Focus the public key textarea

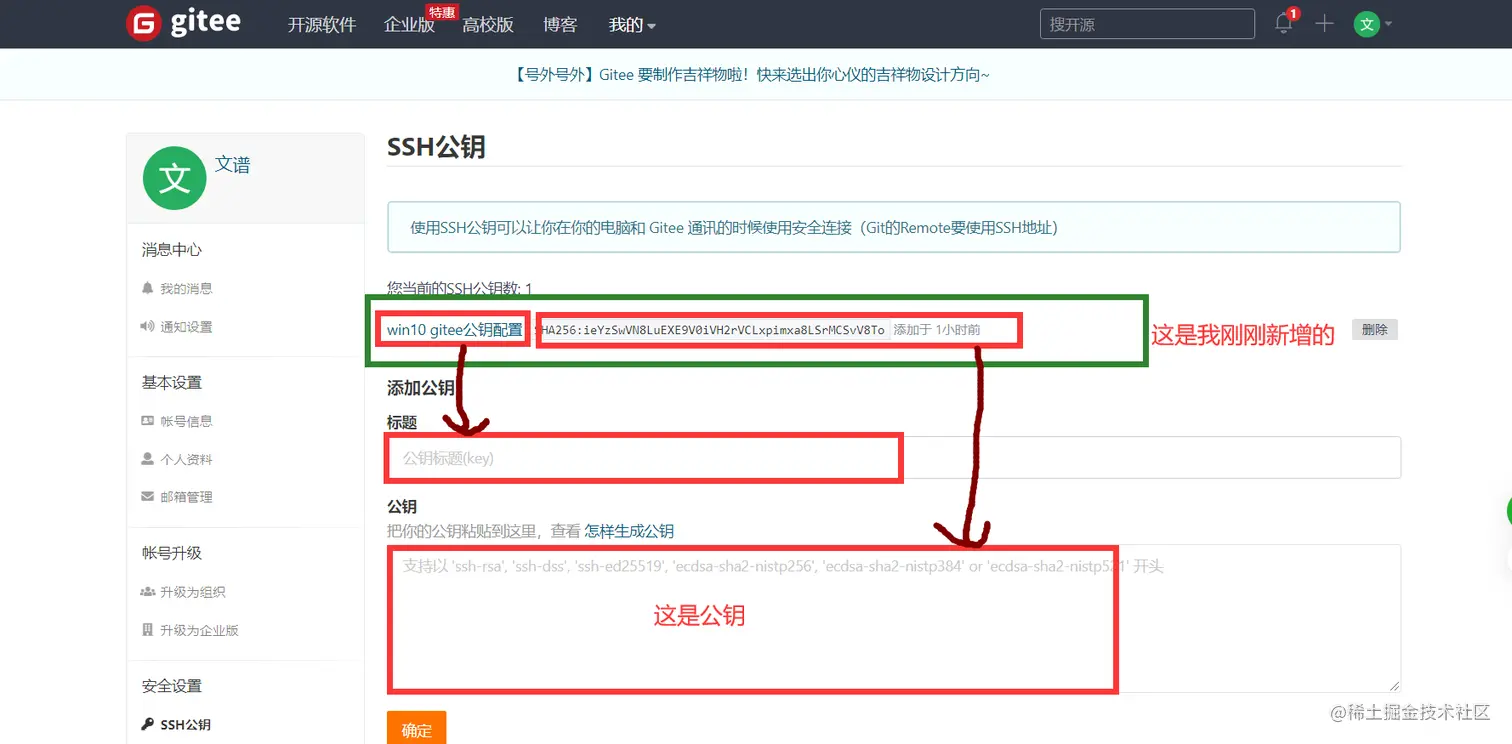894,618
